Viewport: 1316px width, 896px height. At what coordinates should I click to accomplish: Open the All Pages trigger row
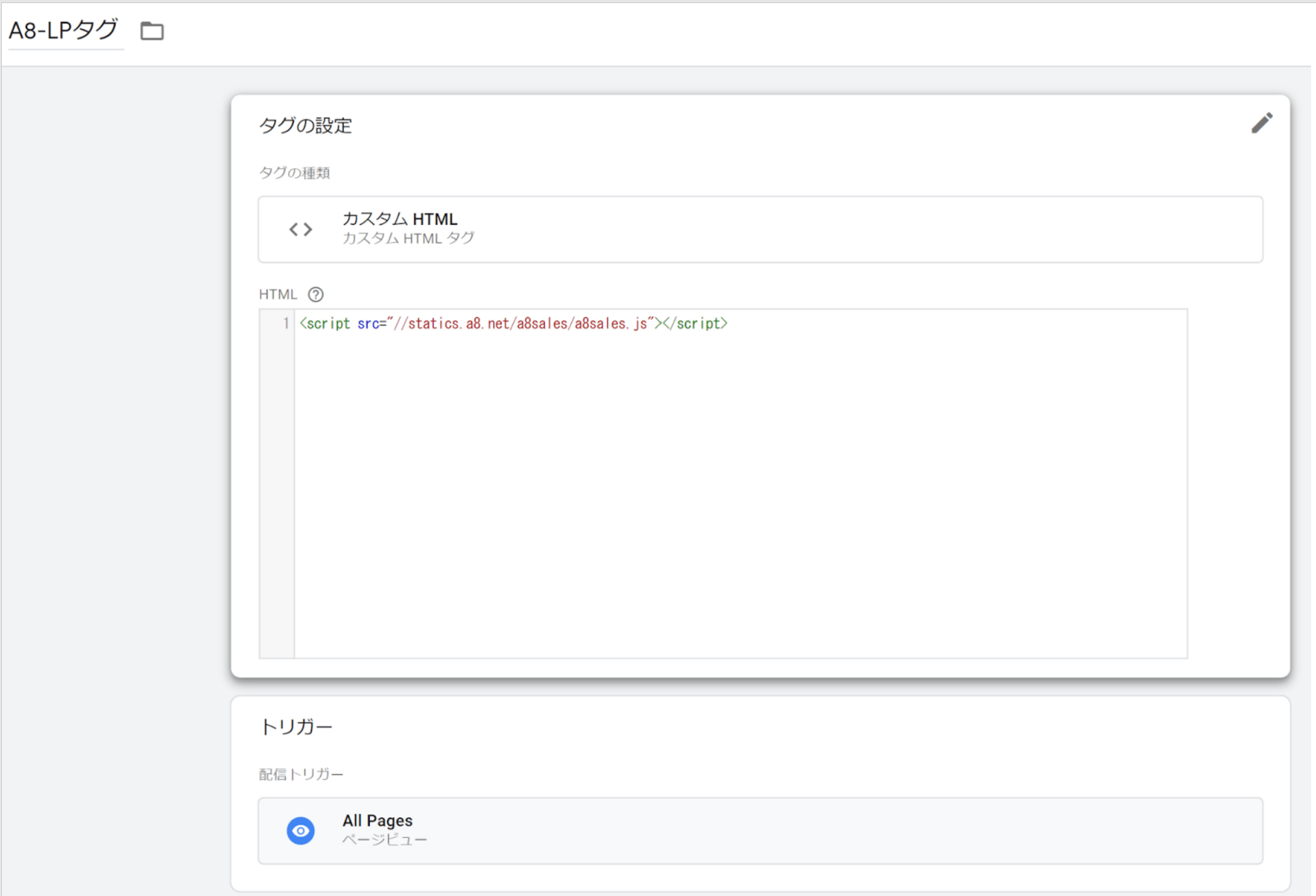coord(760,831)
